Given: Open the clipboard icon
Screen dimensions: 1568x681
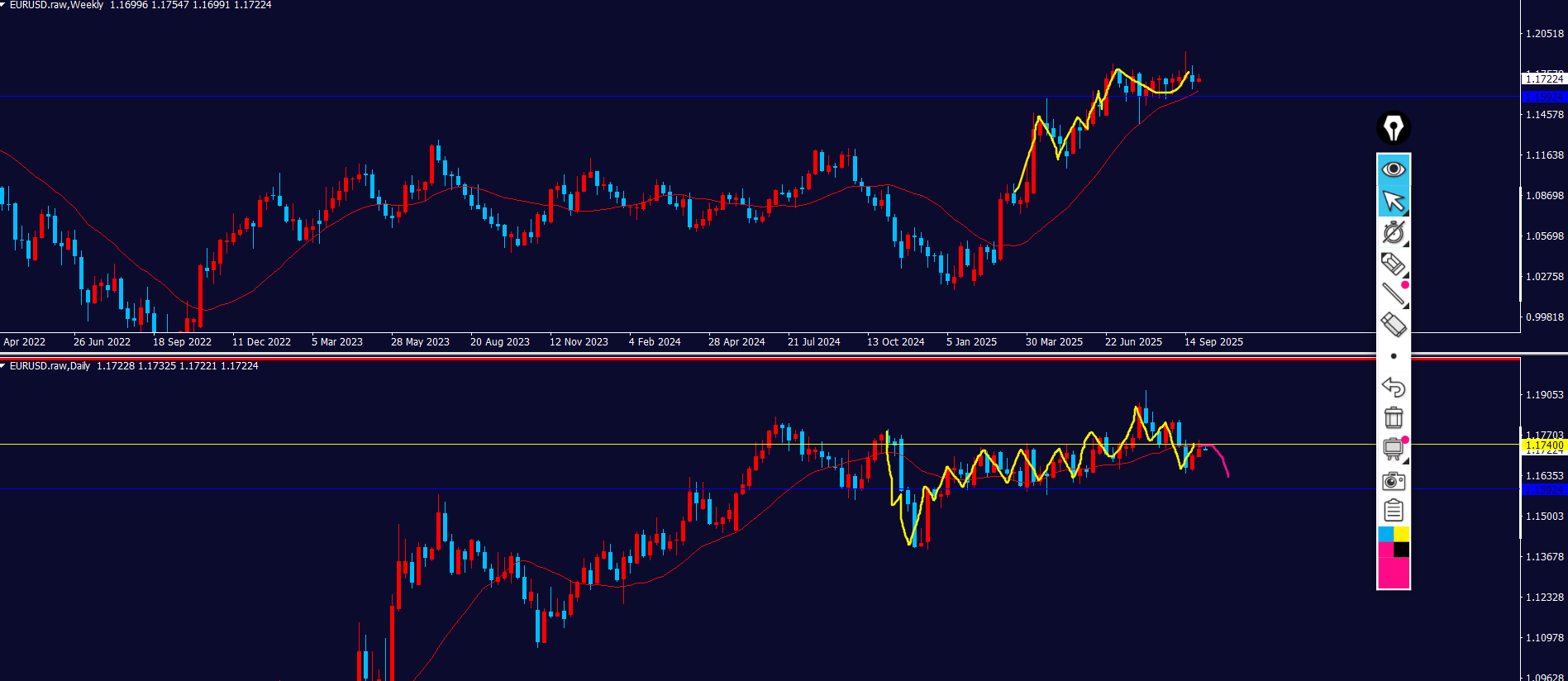Looking at the screenshot, I should pos(1393,511).
